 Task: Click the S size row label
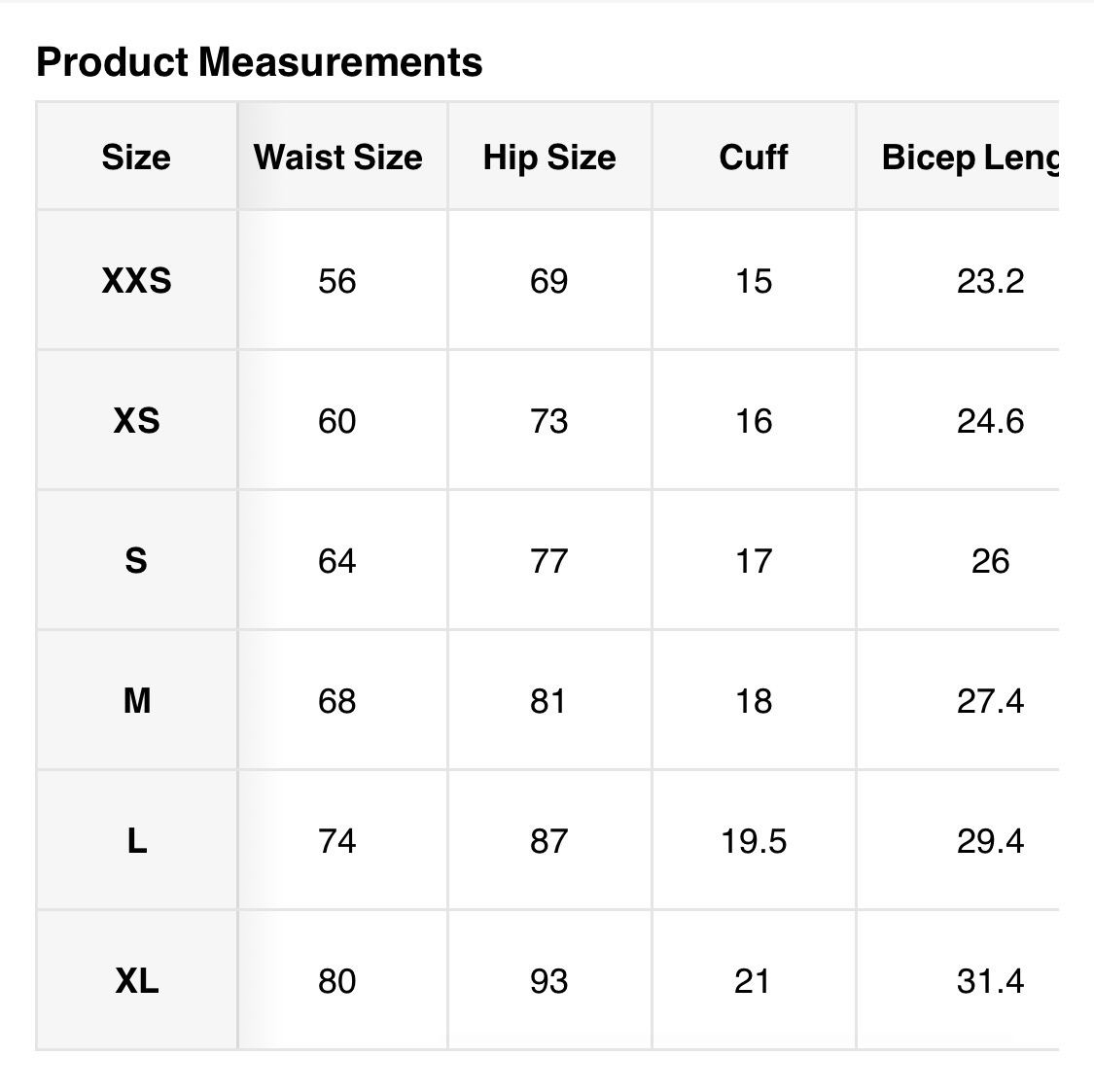tap(136, 561)
